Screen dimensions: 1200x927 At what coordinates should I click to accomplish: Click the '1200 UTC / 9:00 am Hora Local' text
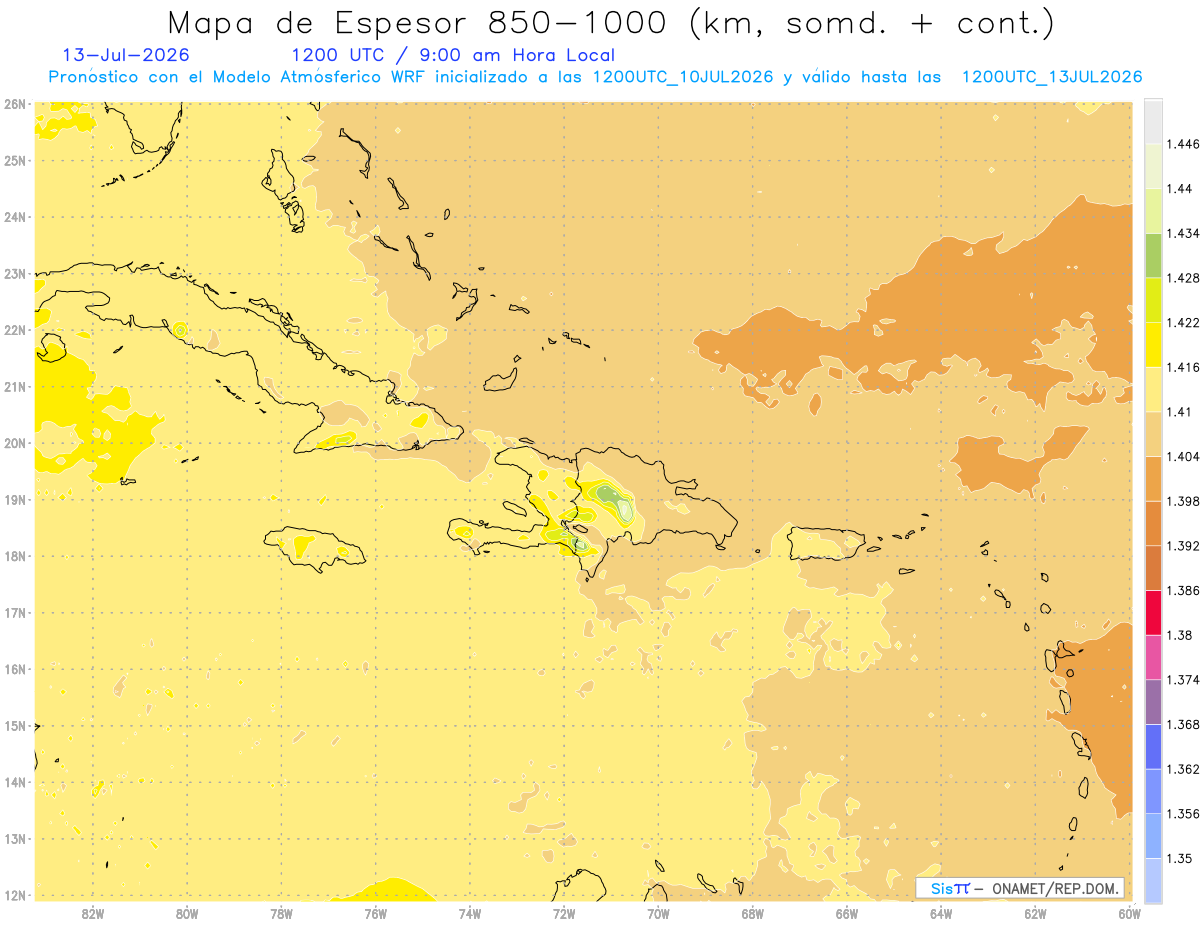(453, 55)
